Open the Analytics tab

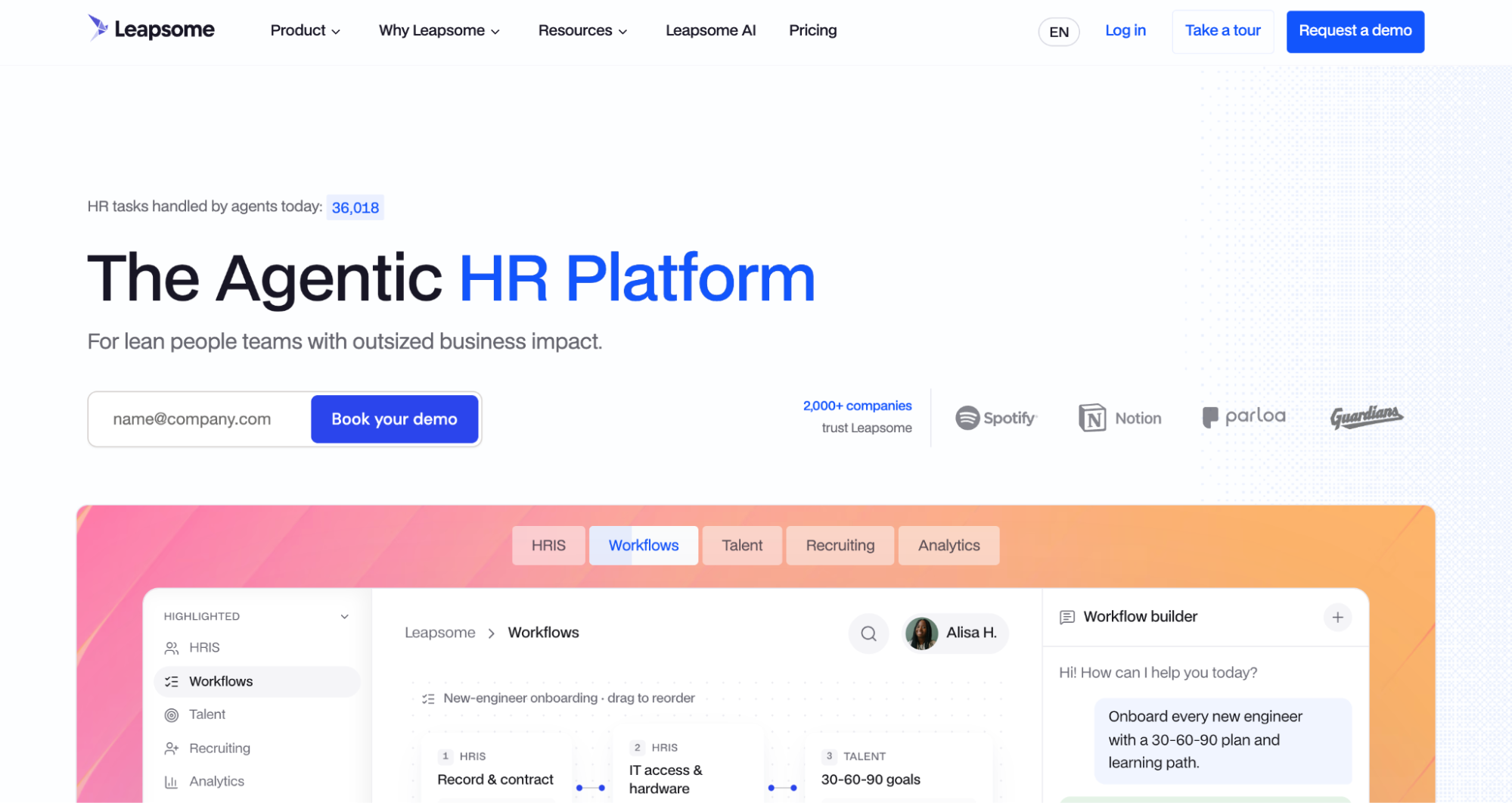tap(948, 546)
